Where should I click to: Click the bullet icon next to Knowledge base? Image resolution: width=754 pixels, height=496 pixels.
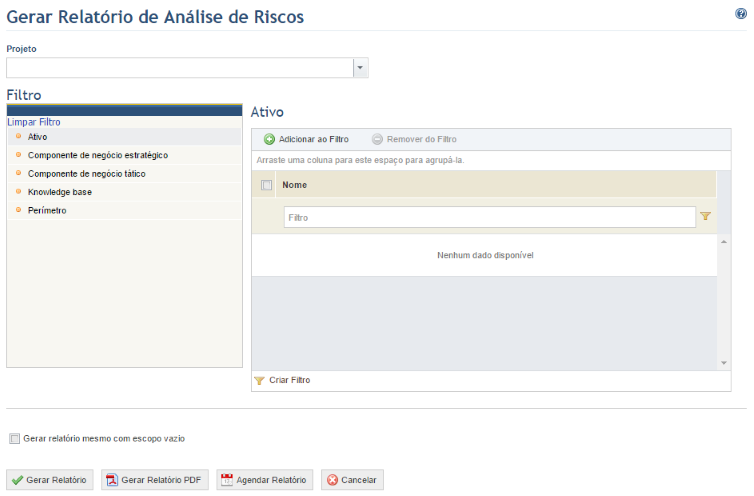[18, 191]
